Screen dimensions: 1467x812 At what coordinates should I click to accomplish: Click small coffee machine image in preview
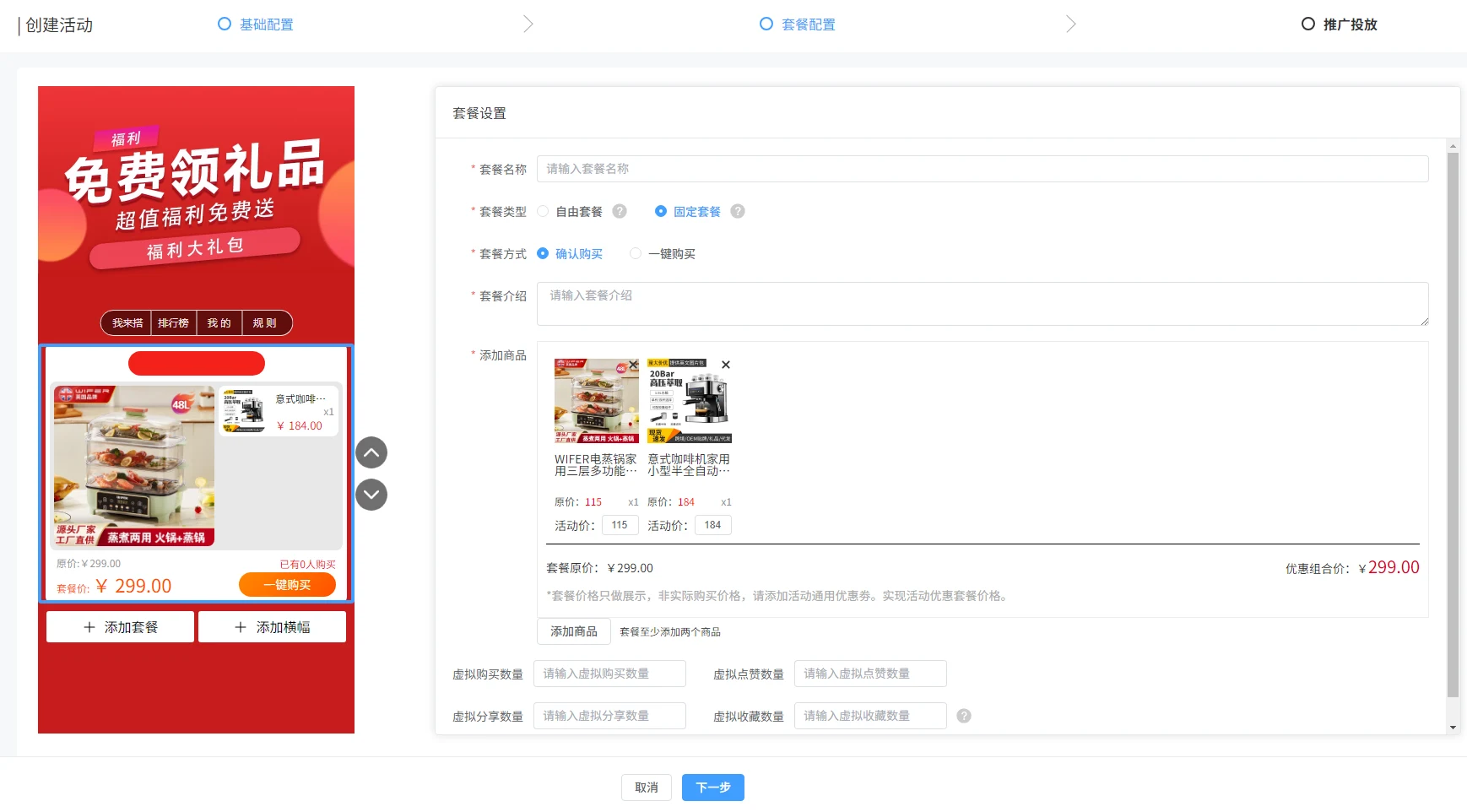click(x=245, y=411)
